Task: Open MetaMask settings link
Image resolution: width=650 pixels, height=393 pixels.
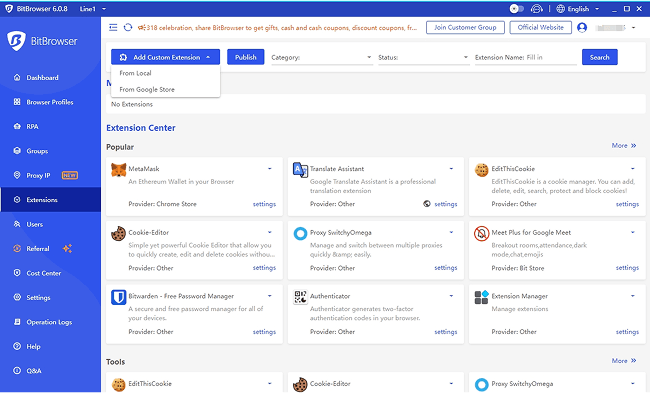Action: pyautogui.click(x=264, y=204)
